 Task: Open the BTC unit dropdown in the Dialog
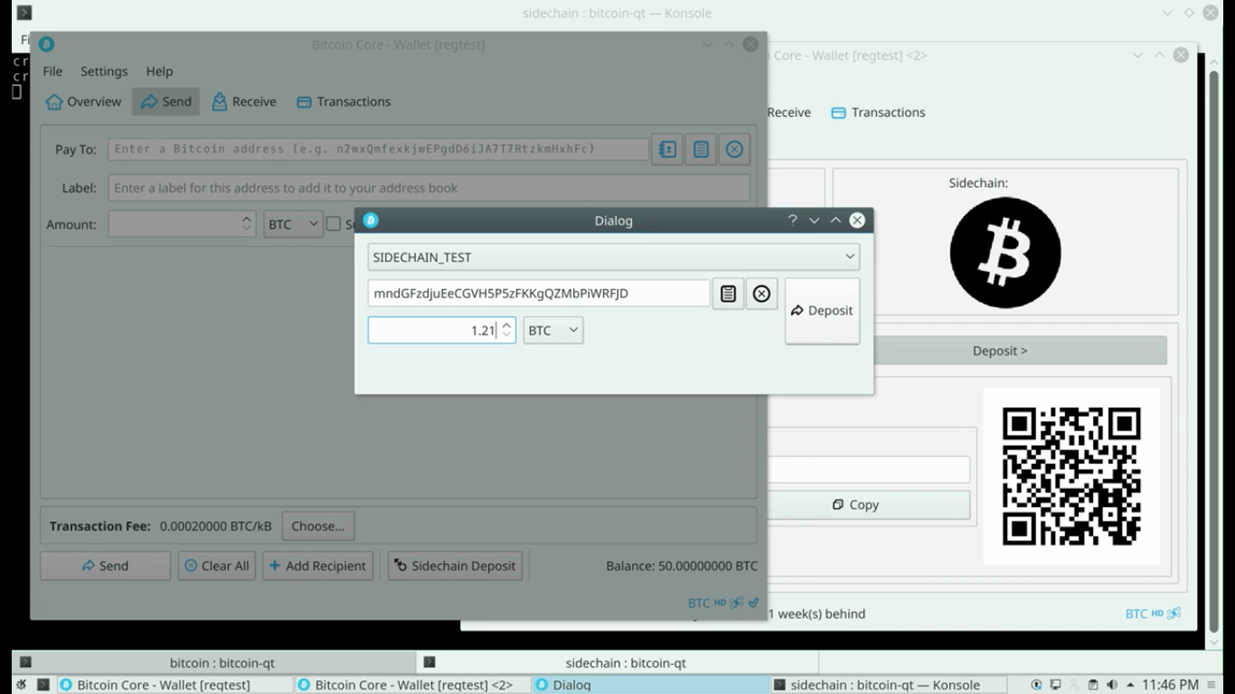(553, 330)
